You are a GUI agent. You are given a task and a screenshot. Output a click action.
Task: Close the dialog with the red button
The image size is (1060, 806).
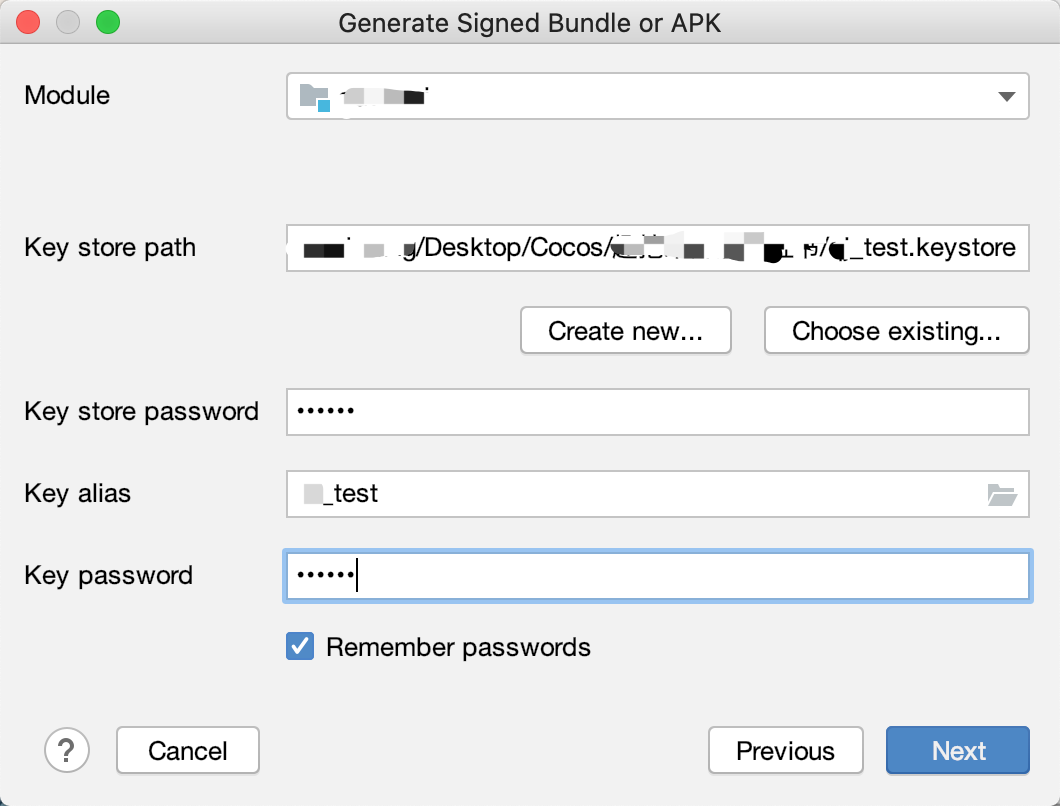tap(29, 21)
